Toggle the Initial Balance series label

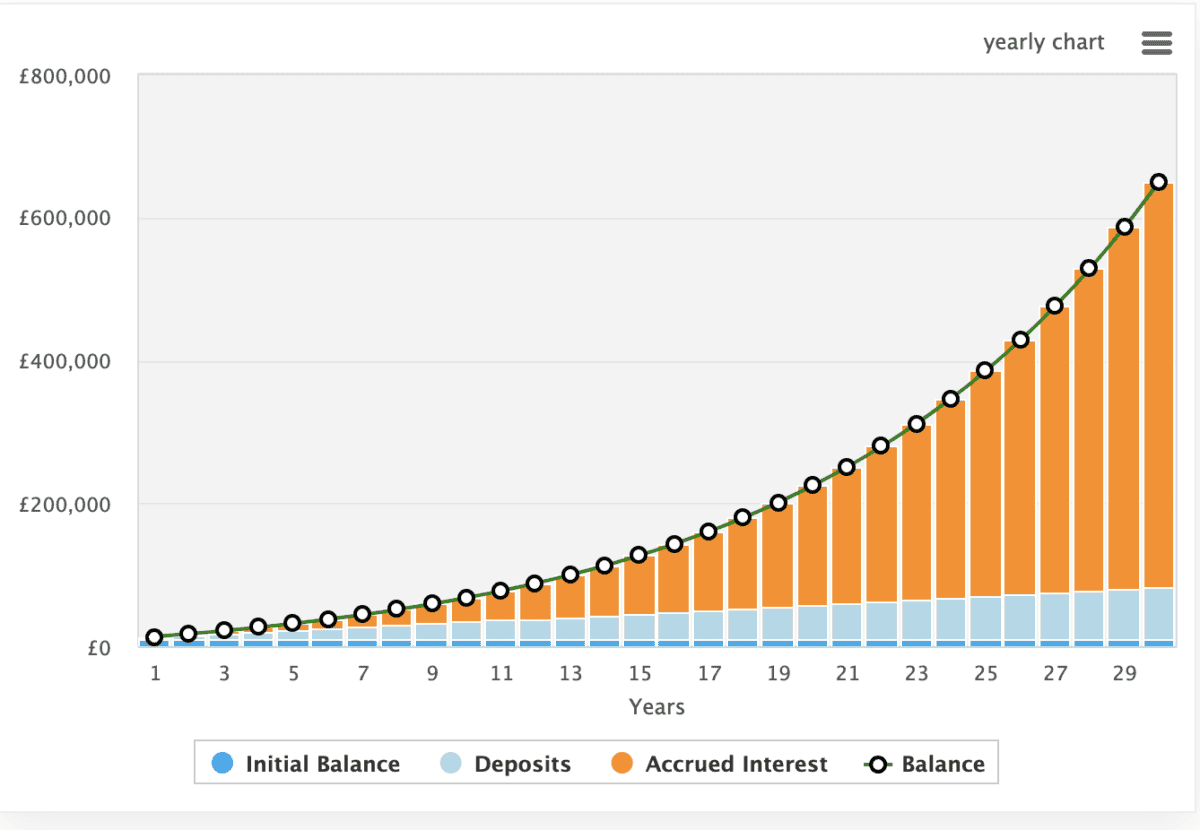coord(322,765)
